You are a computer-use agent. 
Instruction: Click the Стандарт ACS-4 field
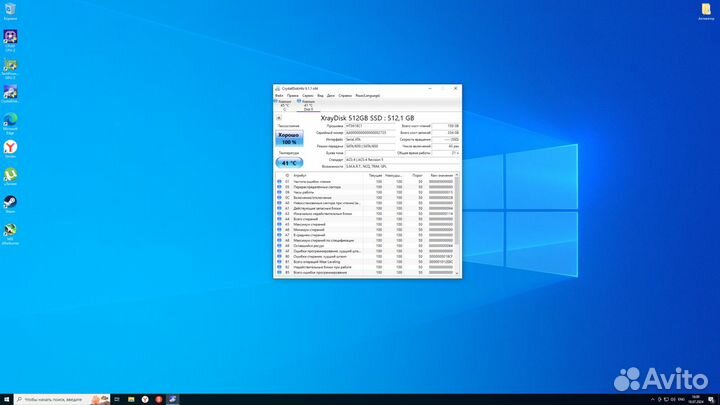click(402, 159)
